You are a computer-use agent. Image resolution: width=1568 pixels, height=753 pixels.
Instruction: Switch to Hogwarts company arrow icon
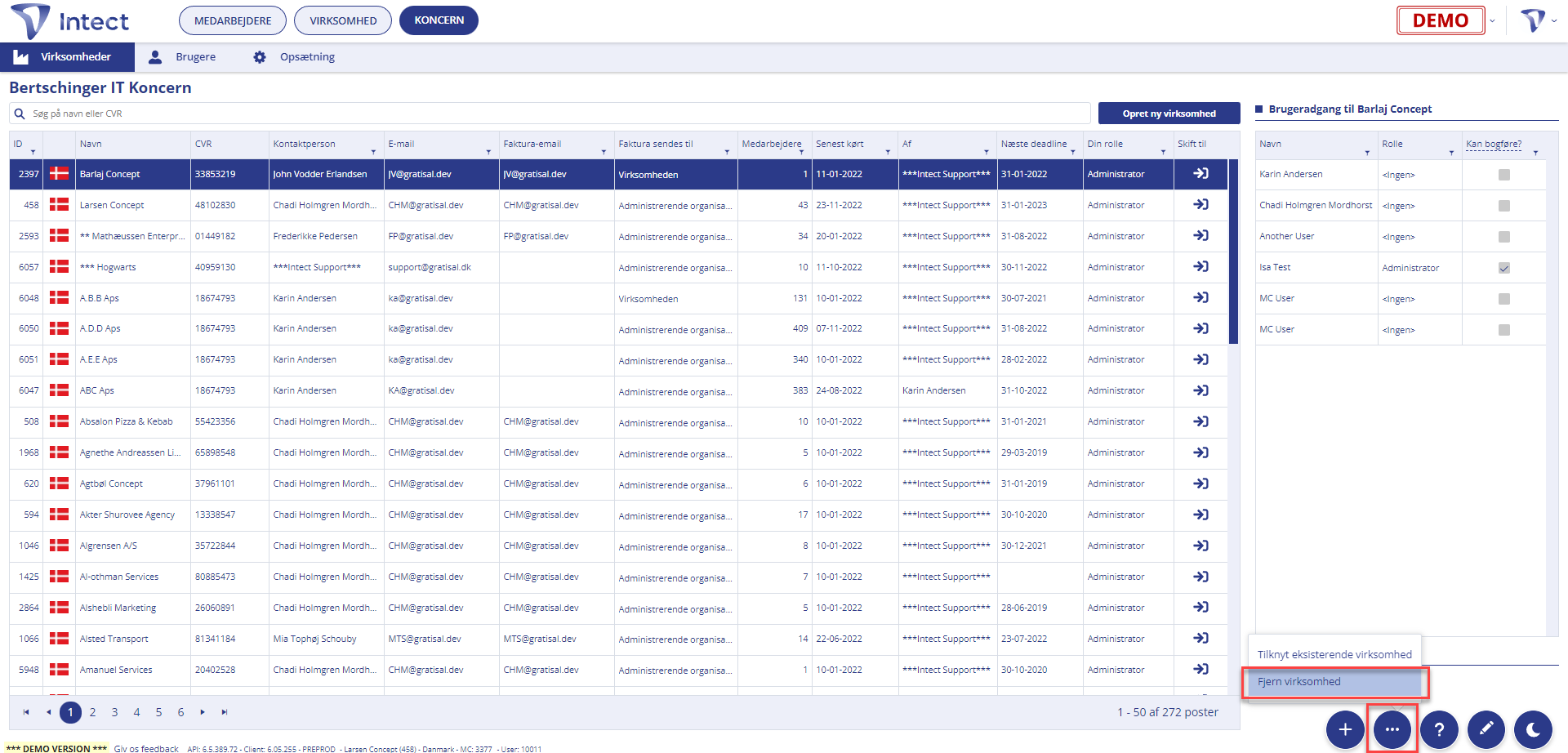pyautogui.click(x=1200, y=267)
